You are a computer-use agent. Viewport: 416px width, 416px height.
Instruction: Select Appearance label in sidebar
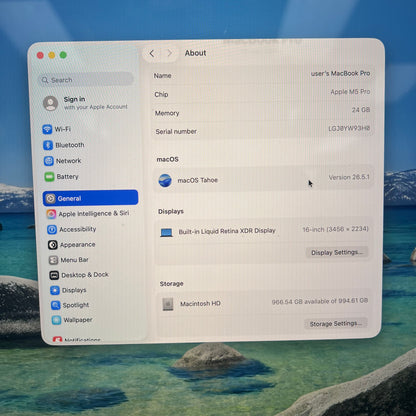point(78,245)
